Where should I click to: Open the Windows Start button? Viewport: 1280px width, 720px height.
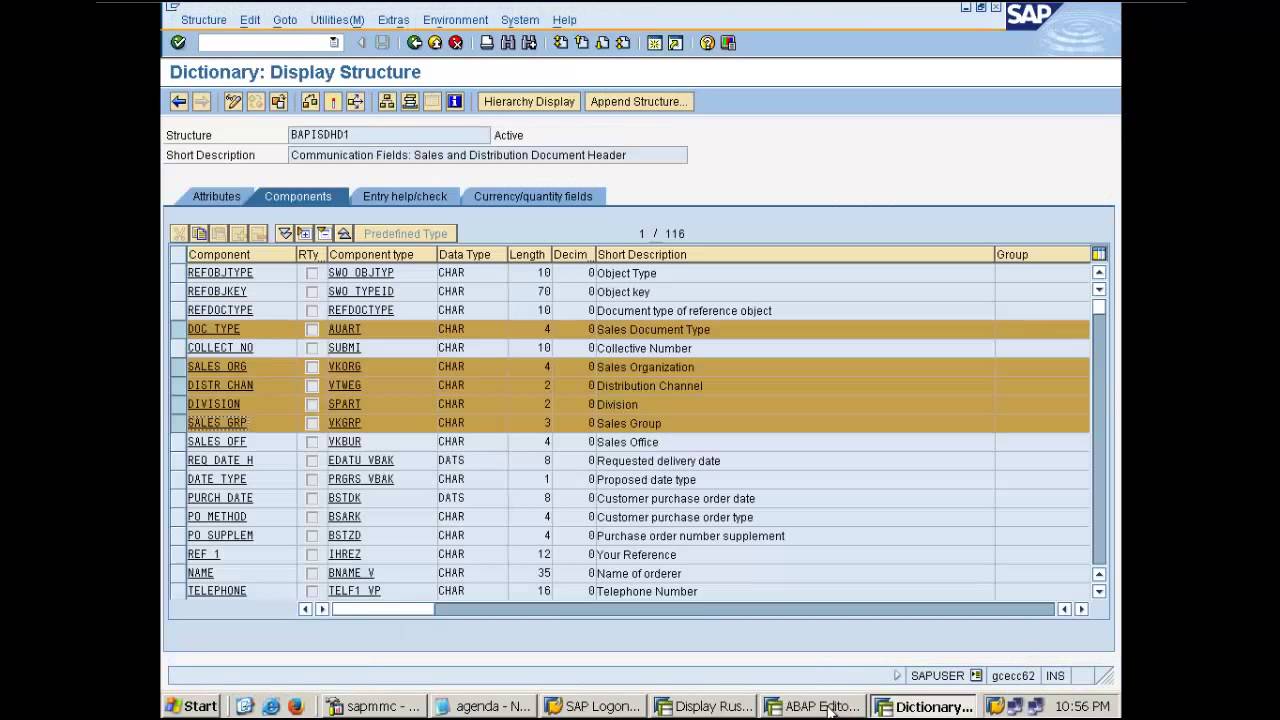point(191,706)
